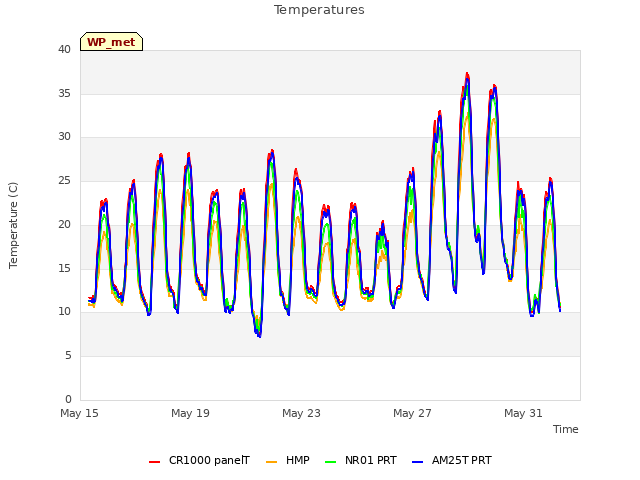Viewport: 640px width, 480px height.
Task: Click the red CR1000 panelT color marker
Action: coord(154,462)
